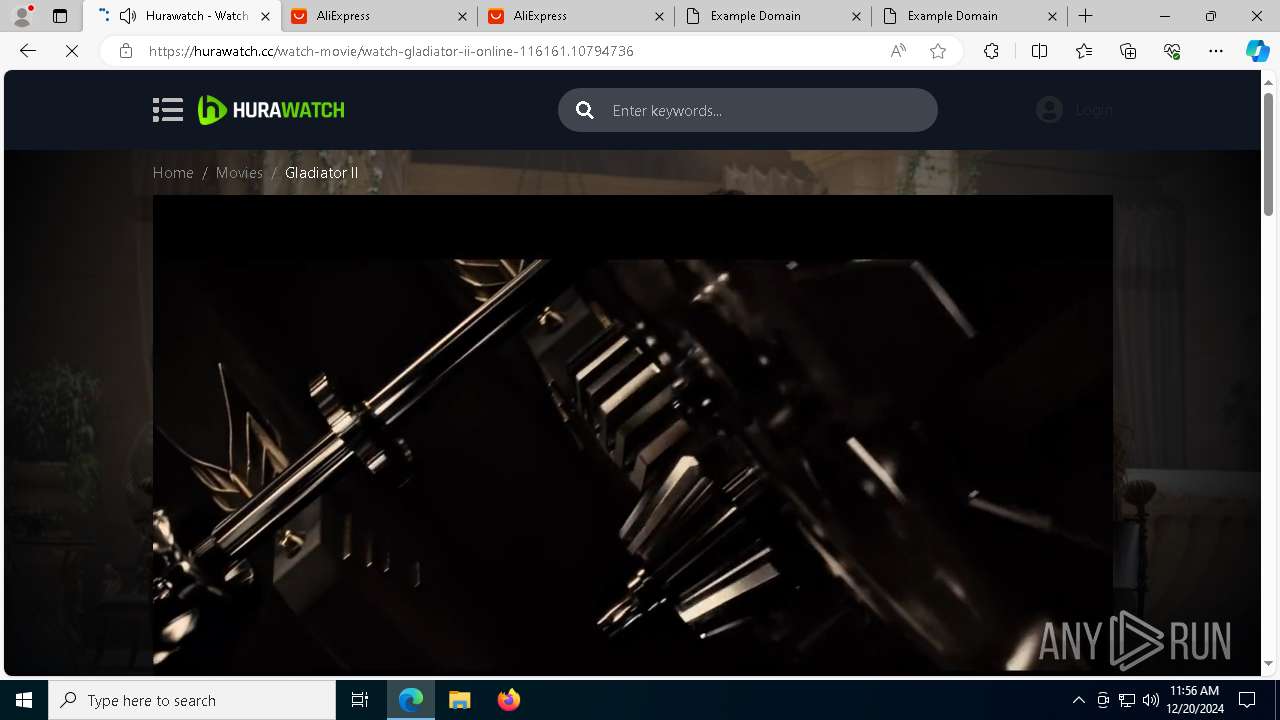This screenshot has width=1280, height=720.
Task: Click the taskbar search box
Action: [192, 700]
